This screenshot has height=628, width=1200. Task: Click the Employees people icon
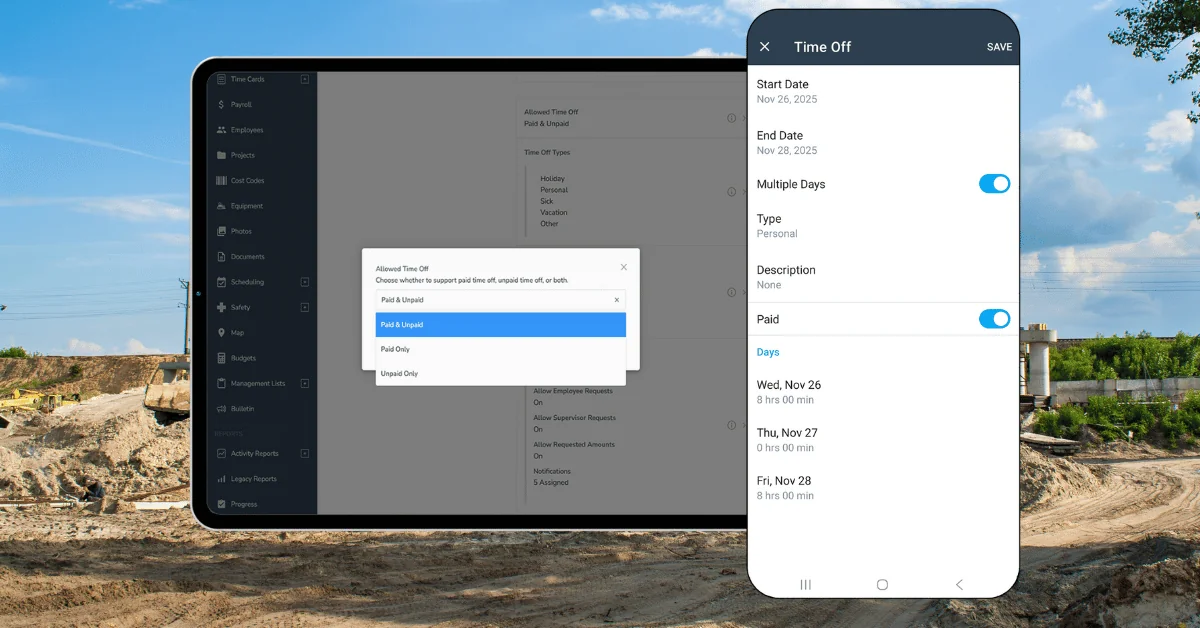pos(221,130)
